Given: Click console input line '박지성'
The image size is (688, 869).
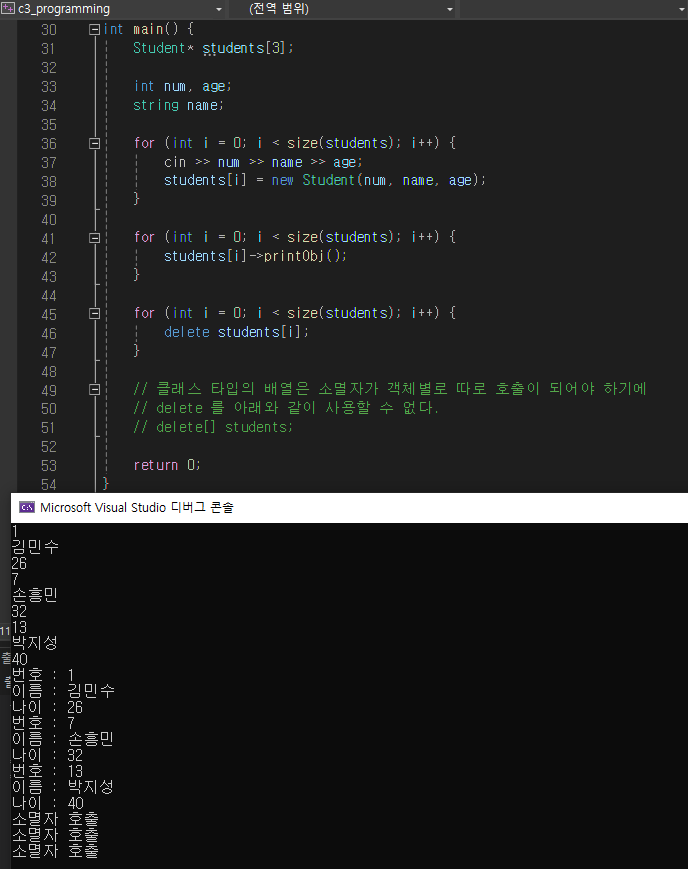Looking at the screenshot, I should click(x=35, y=643).
